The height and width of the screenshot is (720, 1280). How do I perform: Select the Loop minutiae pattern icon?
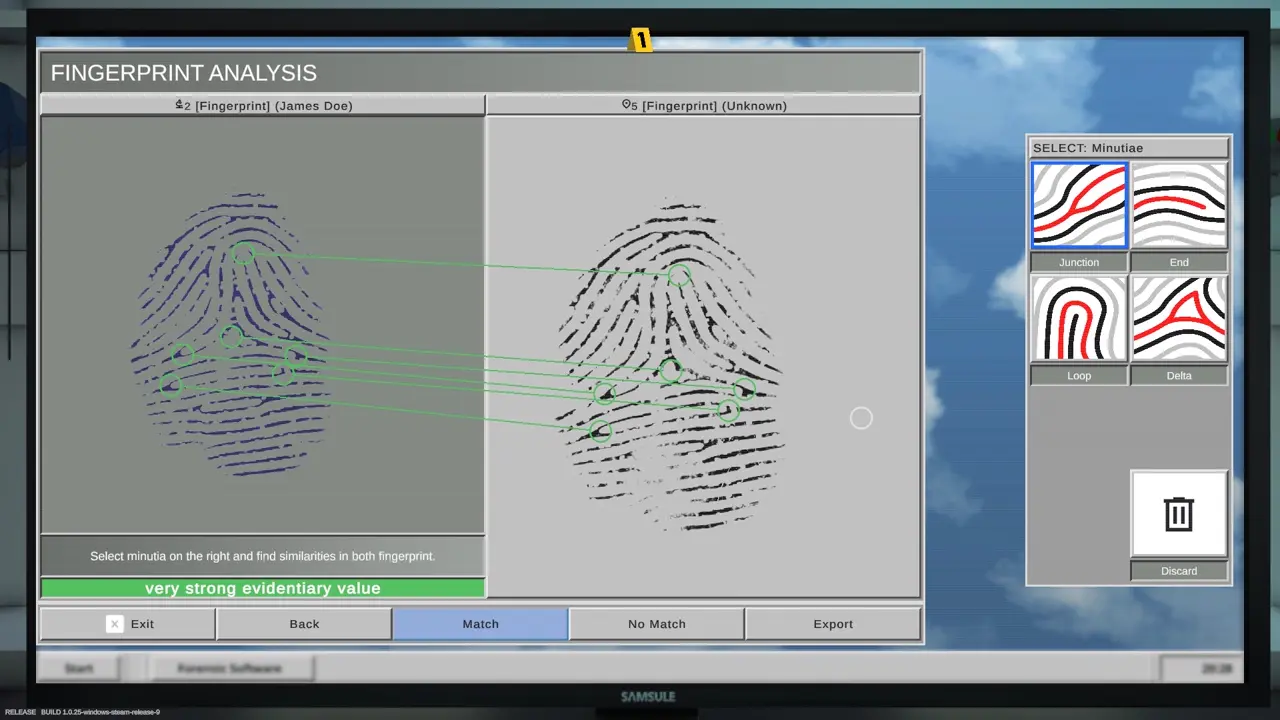1079,319
